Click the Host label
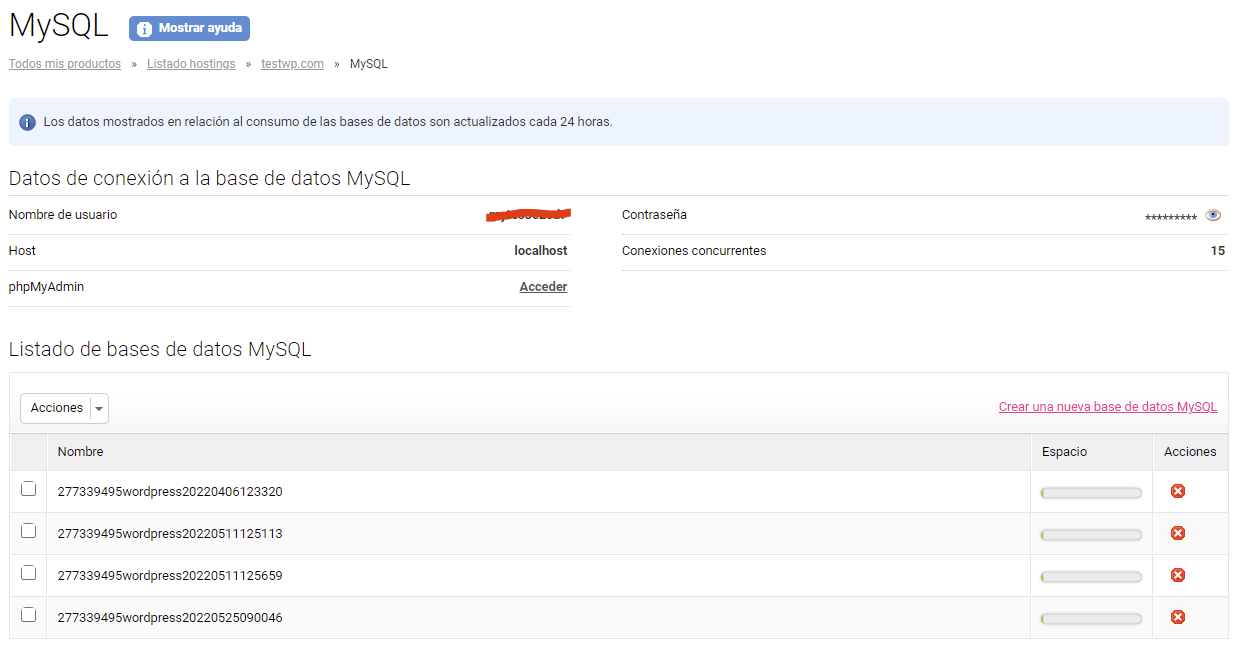The width and height of the screenshot is (1236, 647). 22,251
